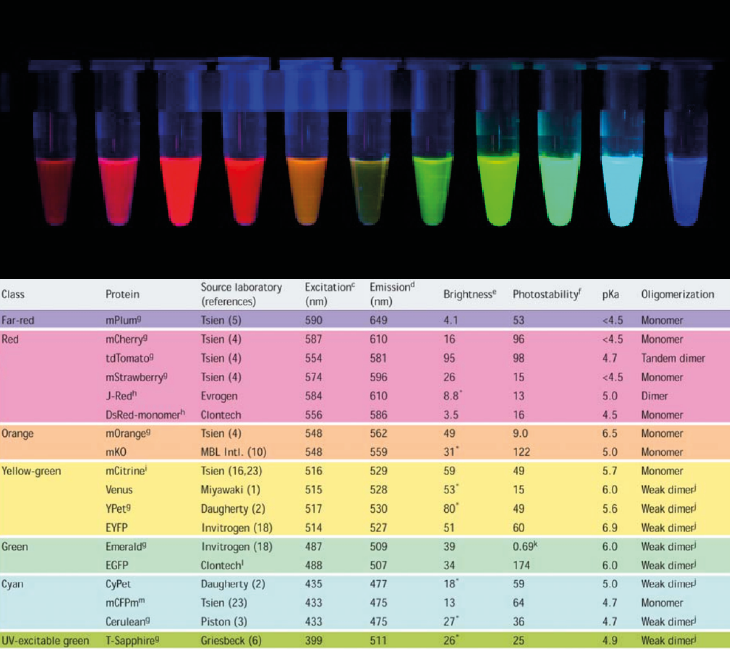The width and height of the screenshot is (730, 649).
Task: Select the Oligomerization column header
Action: coord(677,295)
